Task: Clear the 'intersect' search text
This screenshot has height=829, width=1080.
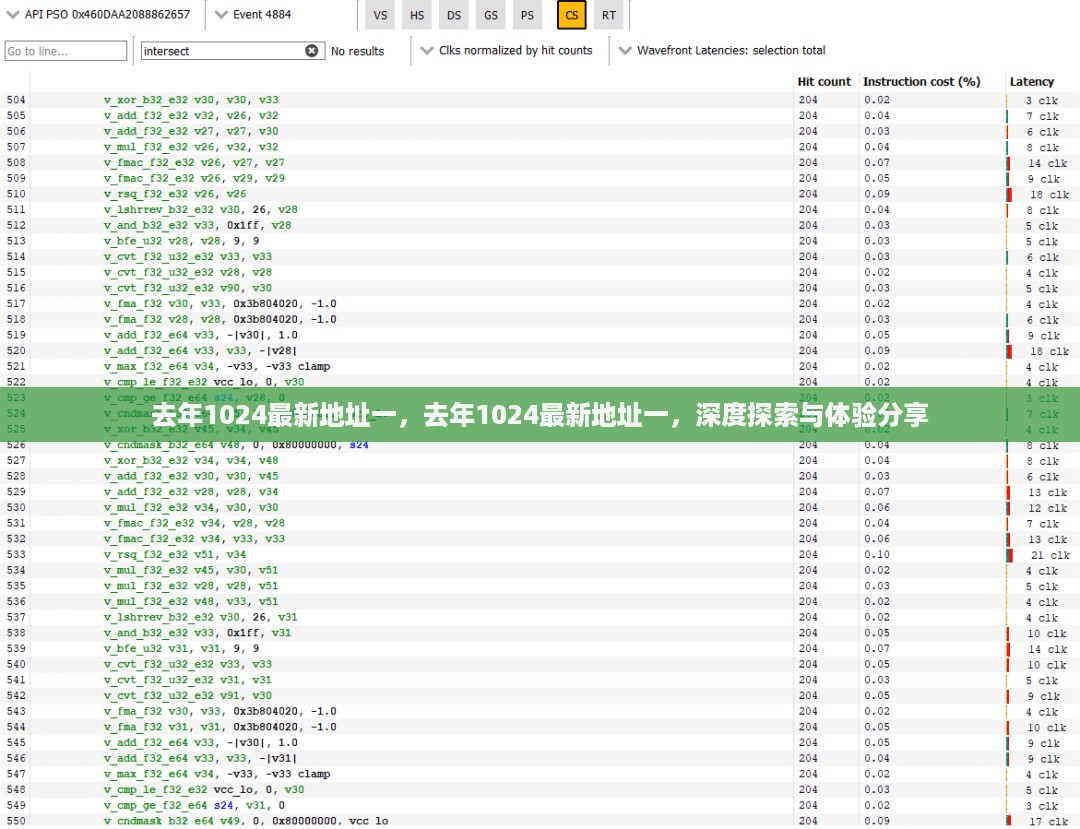Action: 312,51
